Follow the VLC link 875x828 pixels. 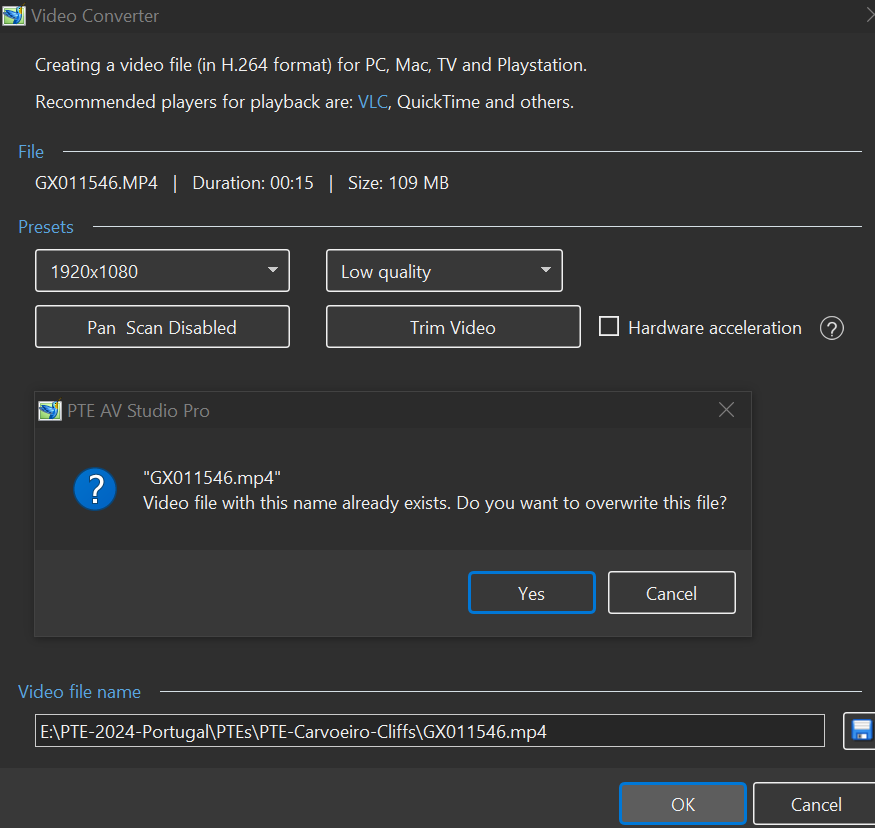(373, 102)
